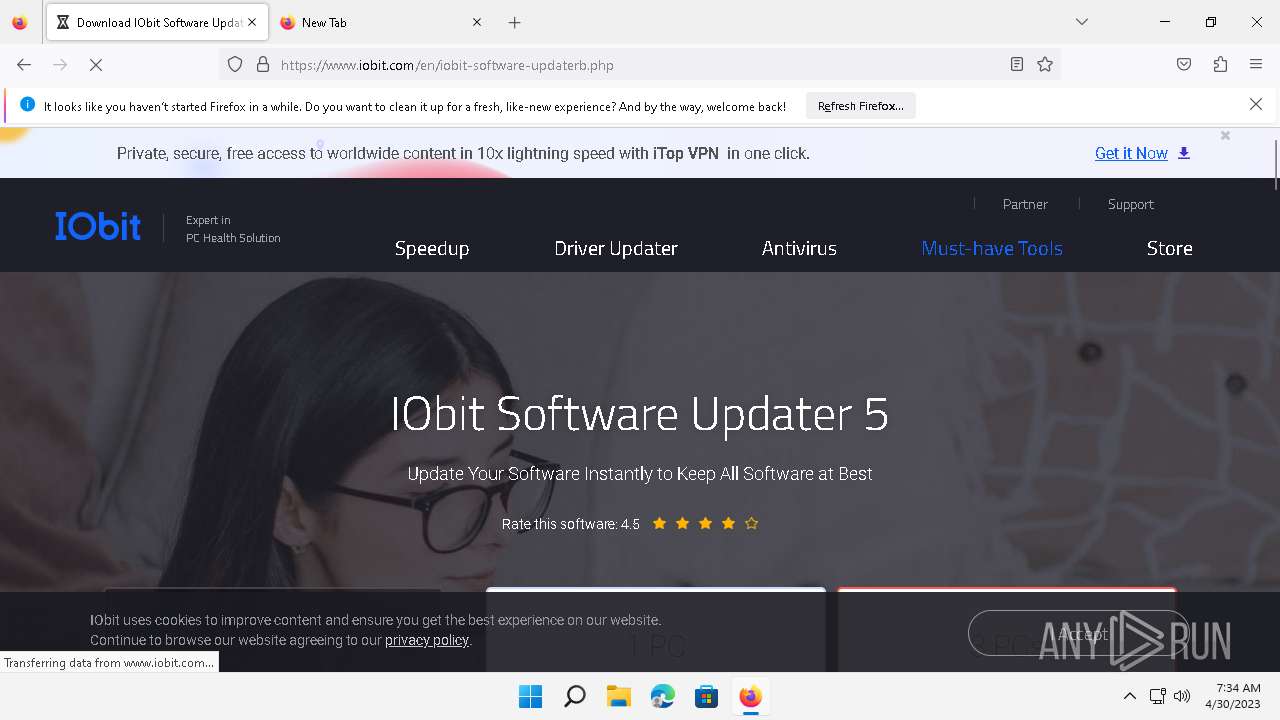Open Microsoft Store from taskbar
Image resolution: width=1280 pixels, height=720 pixels.
706,696
